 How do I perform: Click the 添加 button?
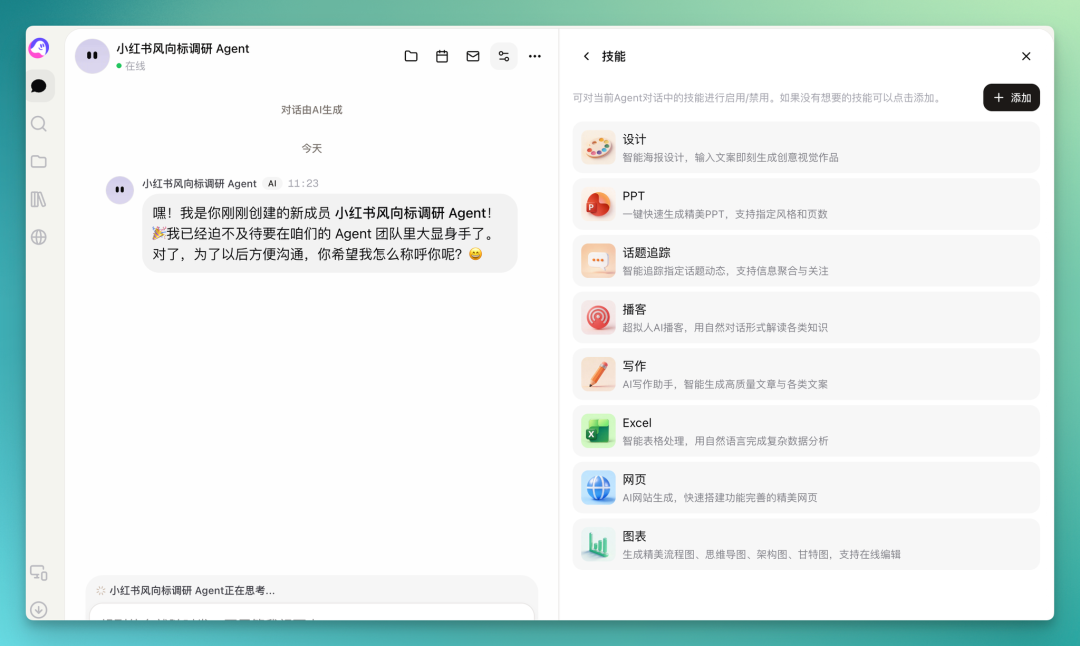[1011, 98]
